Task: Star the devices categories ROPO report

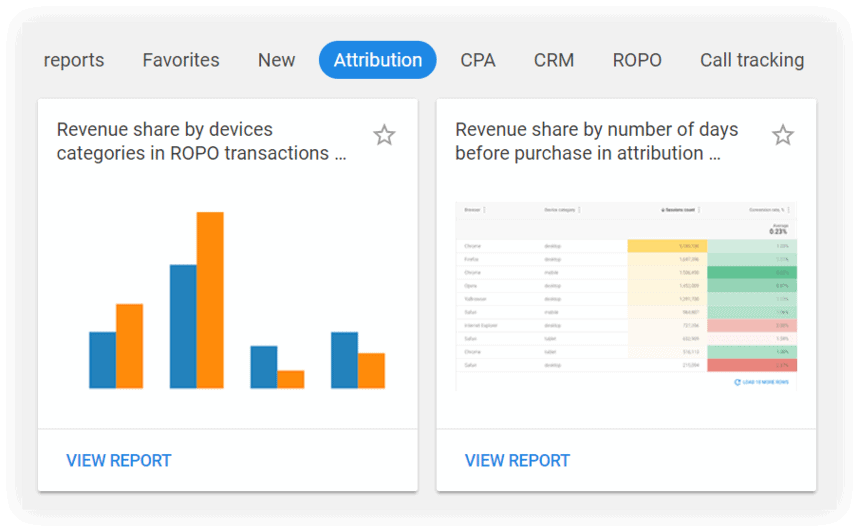Action: coord(384,135)
